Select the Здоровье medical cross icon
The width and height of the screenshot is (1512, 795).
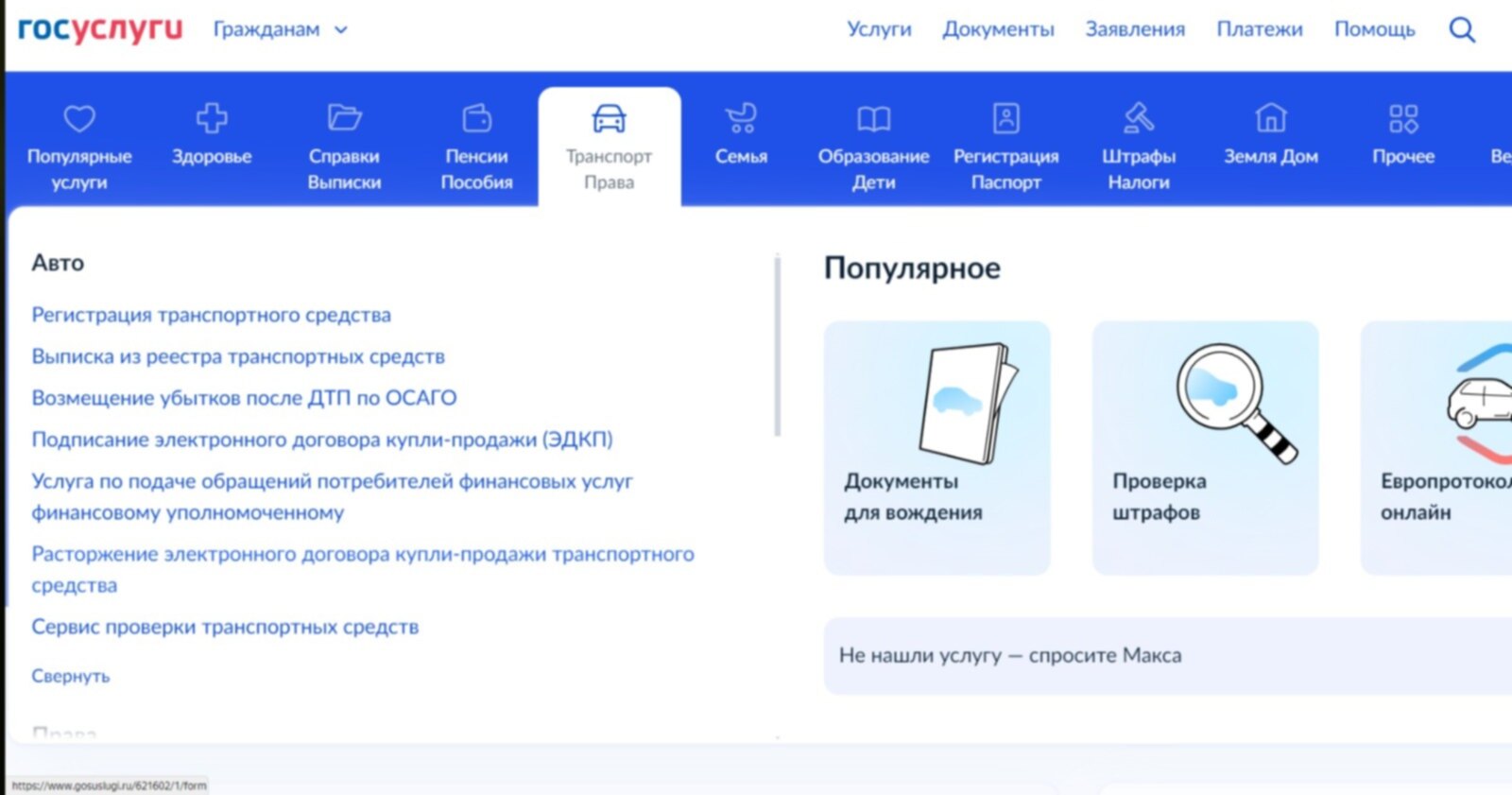[x=212, y=119]
